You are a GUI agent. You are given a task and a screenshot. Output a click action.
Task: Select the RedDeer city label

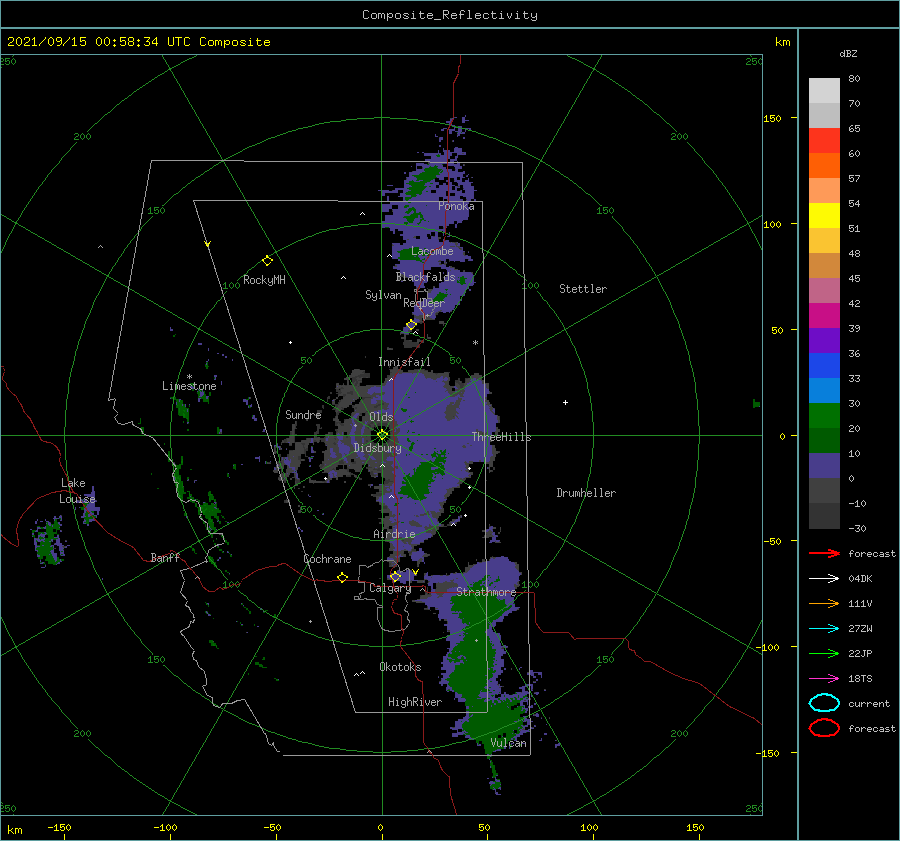coord(424,303)
